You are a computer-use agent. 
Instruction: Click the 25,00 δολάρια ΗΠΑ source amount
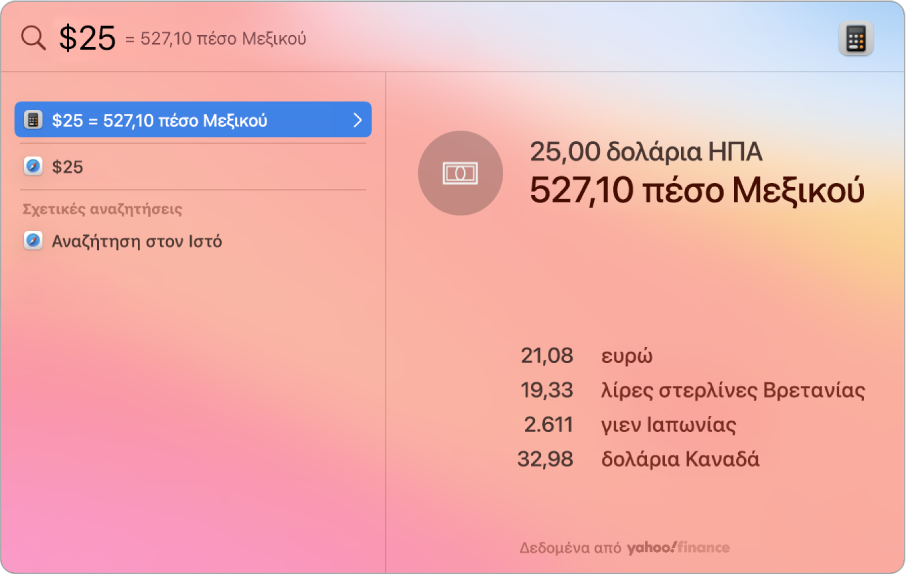646,152
